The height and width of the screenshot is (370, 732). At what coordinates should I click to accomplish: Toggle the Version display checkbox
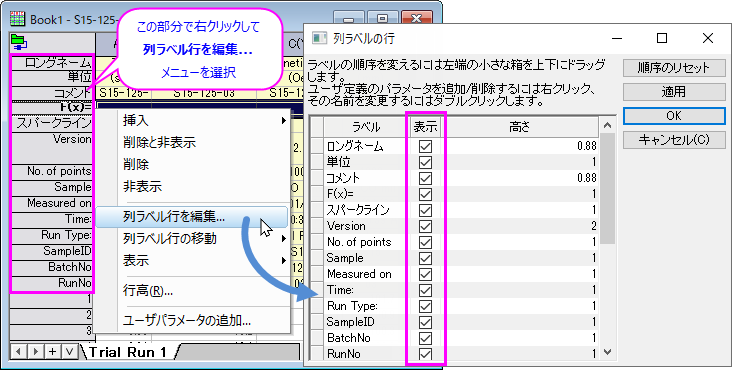[x=425, y=226]
